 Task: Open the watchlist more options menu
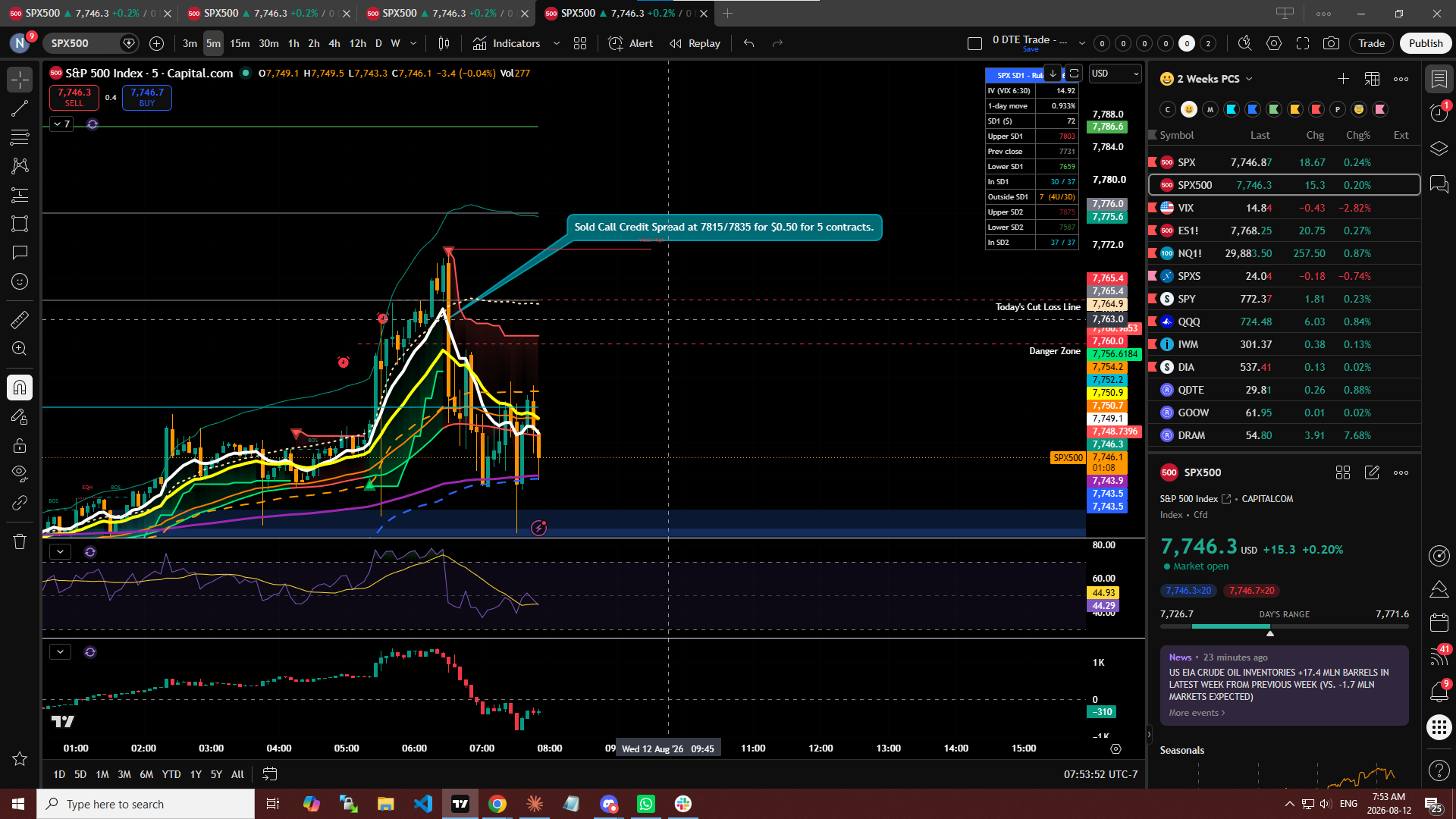point(1401,79)
